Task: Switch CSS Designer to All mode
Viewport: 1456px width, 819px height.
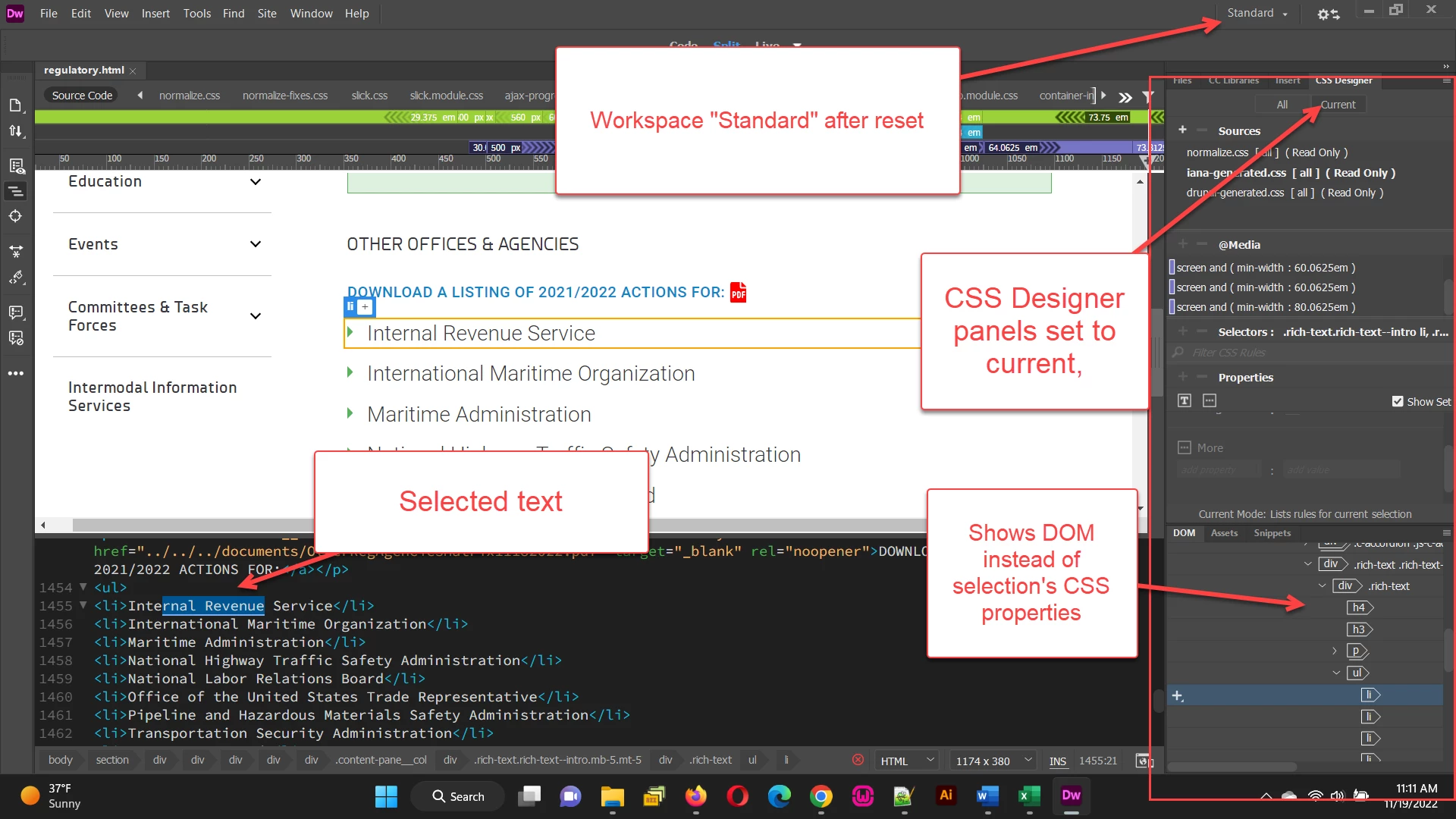Action: (x=1282, y=105)
